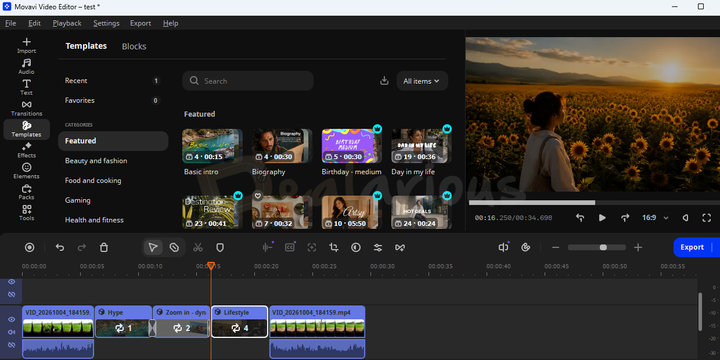Screen dimensions: 720x360
Task: Click the stabilization frame icon
Action: pyautogui.click(x=312, y=248)
